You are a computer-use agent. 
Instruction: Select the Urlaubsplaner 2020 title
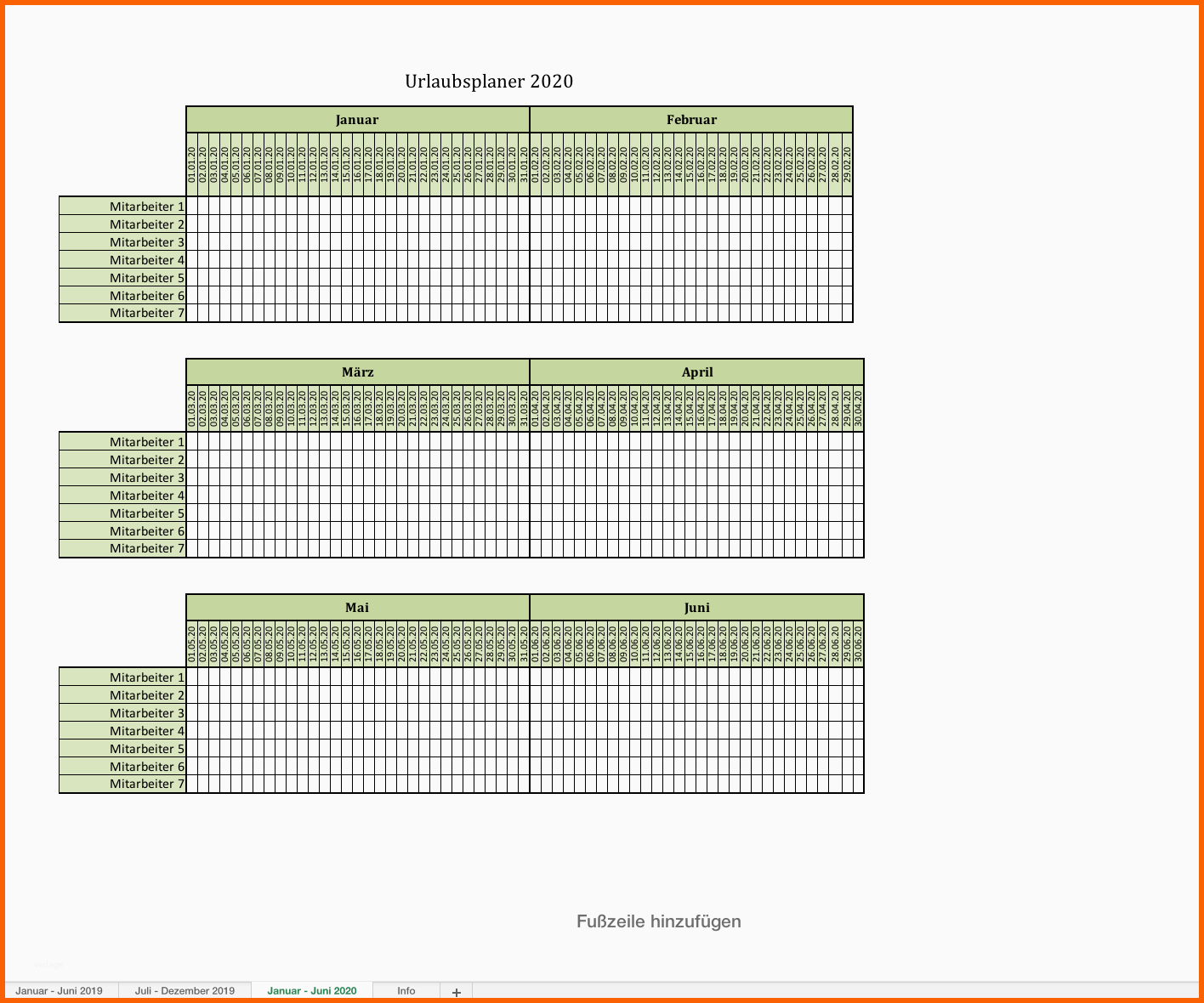(x=489, y=82)
